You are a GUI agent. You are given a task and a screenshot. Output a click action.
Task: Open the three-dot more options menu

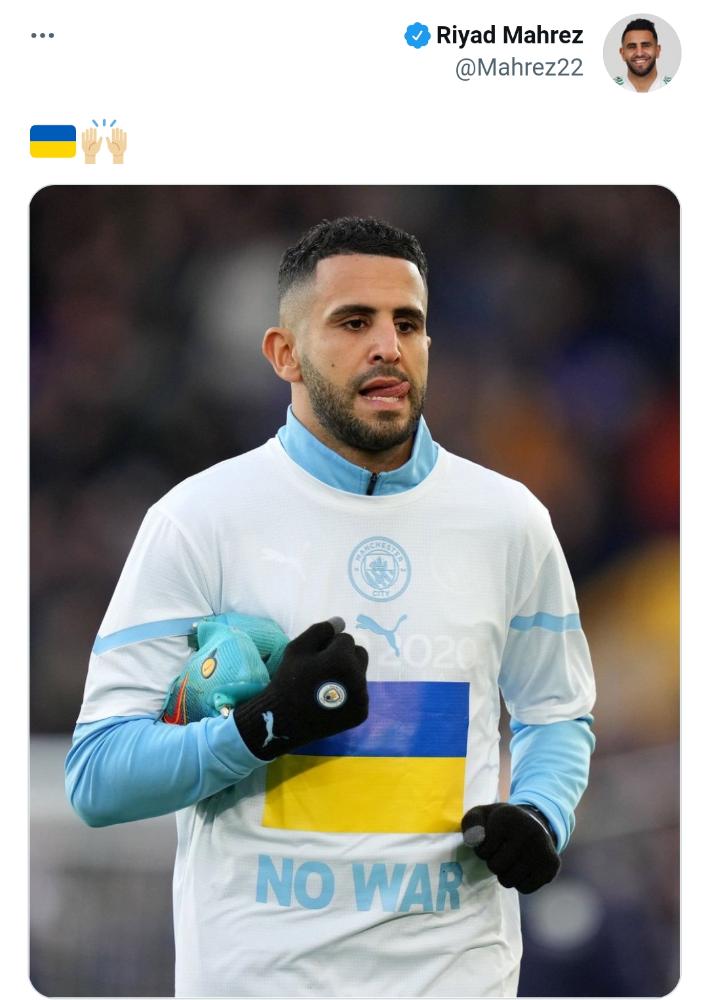point(43,35)
